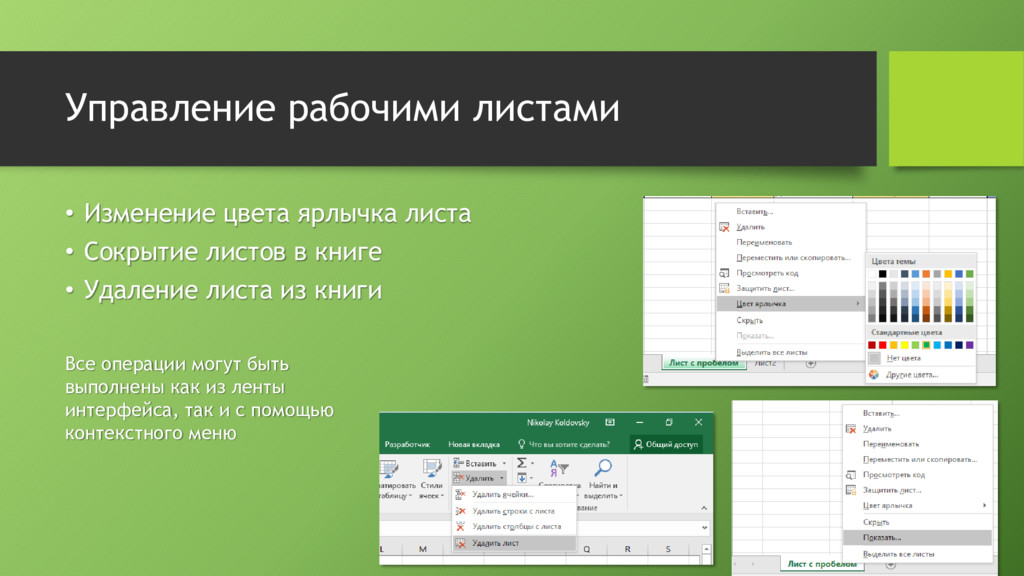
Task: Click the vertical scrollbar up arrow
Action: [706, 549]
